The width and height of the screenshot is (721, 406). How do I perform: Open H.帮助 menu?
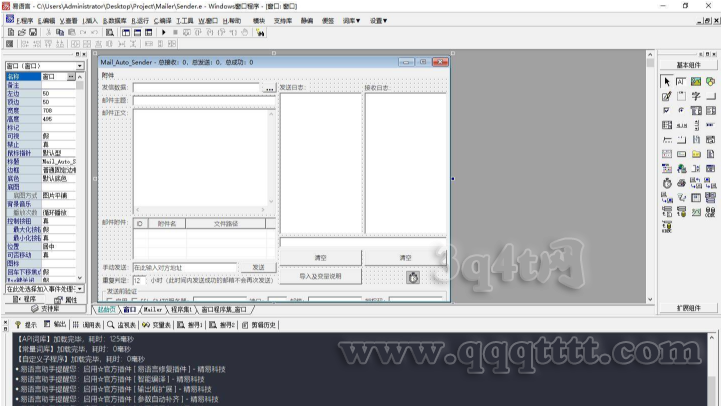pos(232,21)
